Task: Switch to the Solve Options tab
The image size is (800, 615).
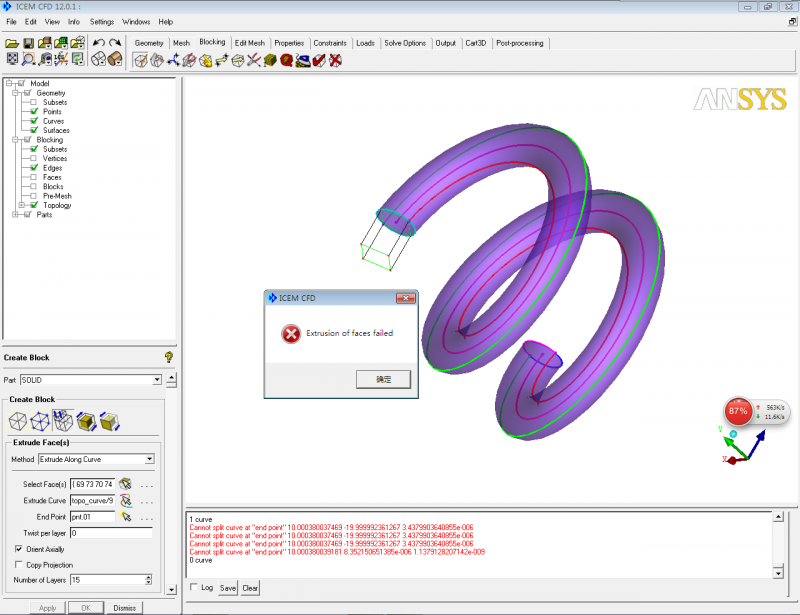Action: coord(405,43)
